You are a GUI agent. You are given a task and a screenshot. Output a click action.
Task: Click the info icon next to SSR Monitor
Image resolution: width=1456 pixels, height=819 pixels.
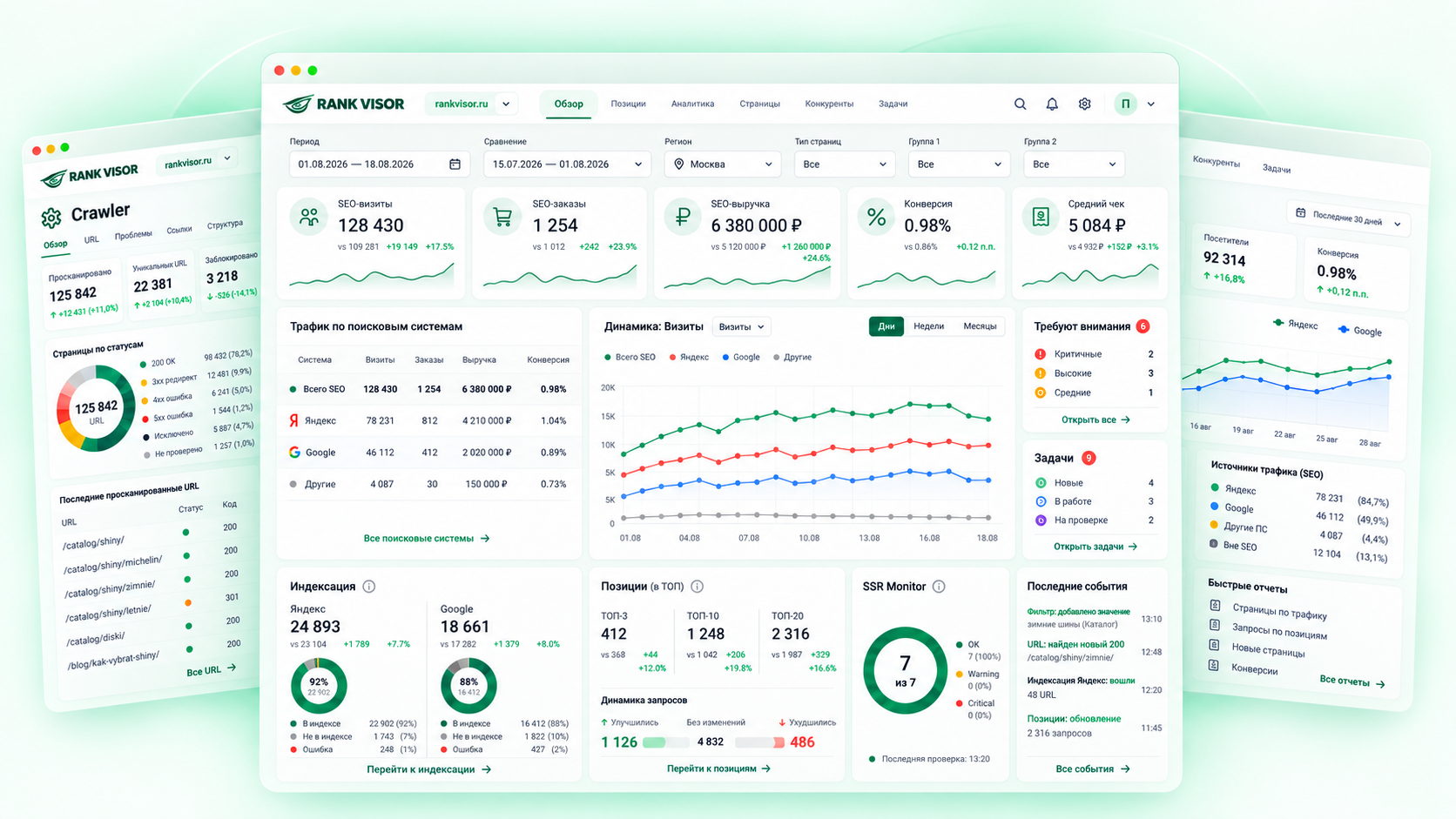tap(939, 587)
